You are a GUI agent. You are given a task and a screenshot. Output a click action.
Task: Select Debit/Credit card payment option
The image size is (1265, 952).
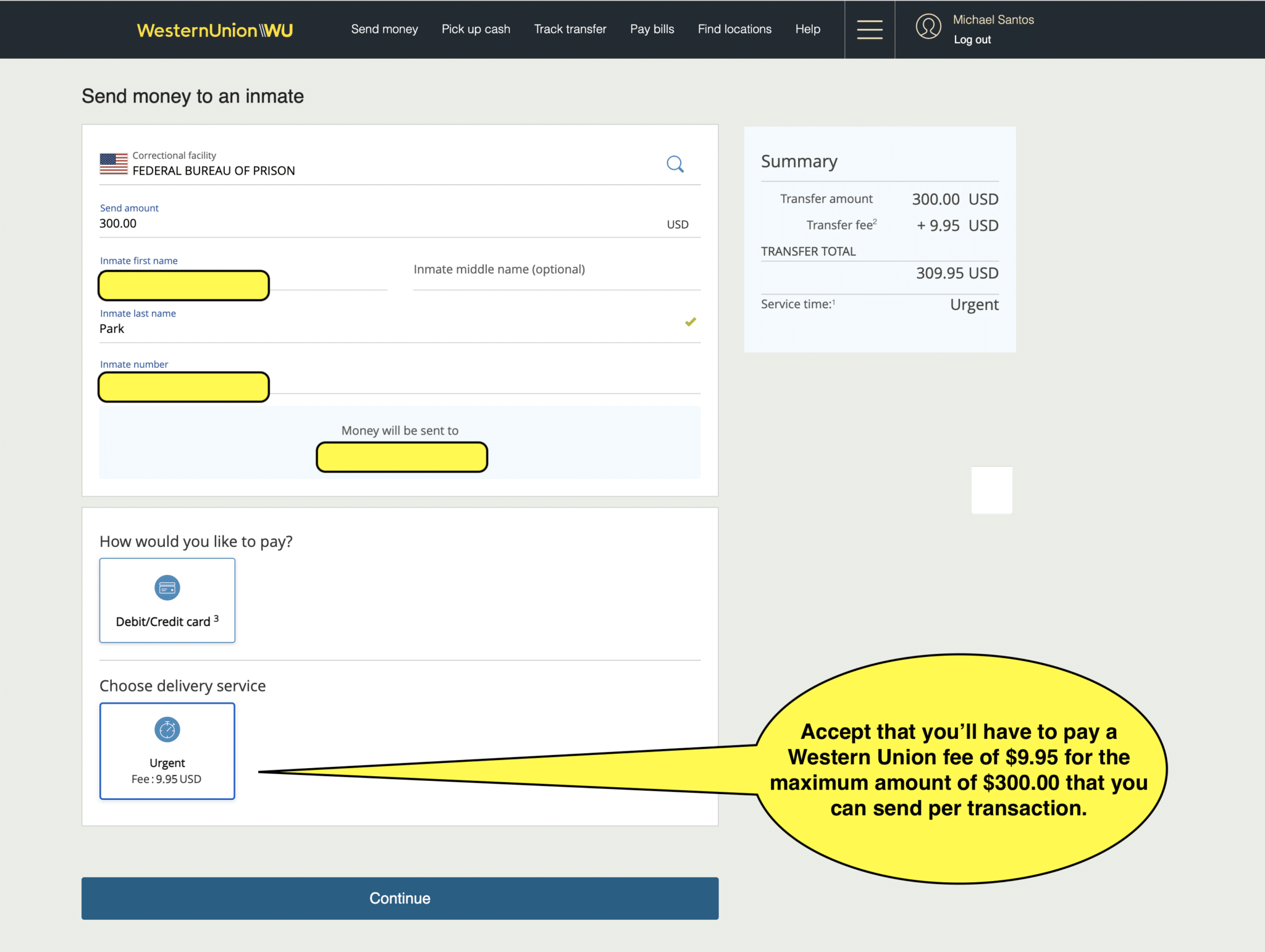[x=167, y=600]
